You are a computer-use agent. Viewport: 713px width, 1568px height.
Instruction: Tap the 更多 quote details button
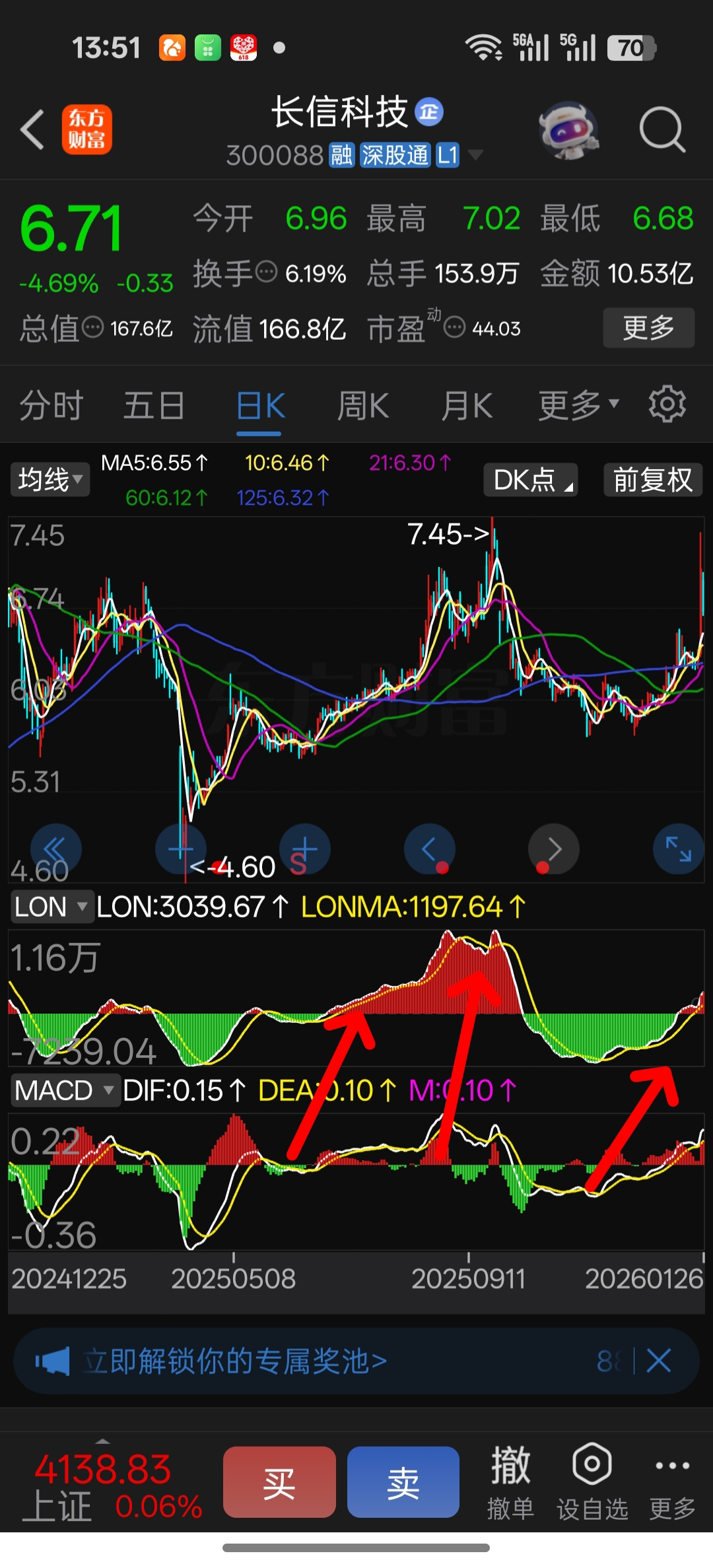point(649,327)
